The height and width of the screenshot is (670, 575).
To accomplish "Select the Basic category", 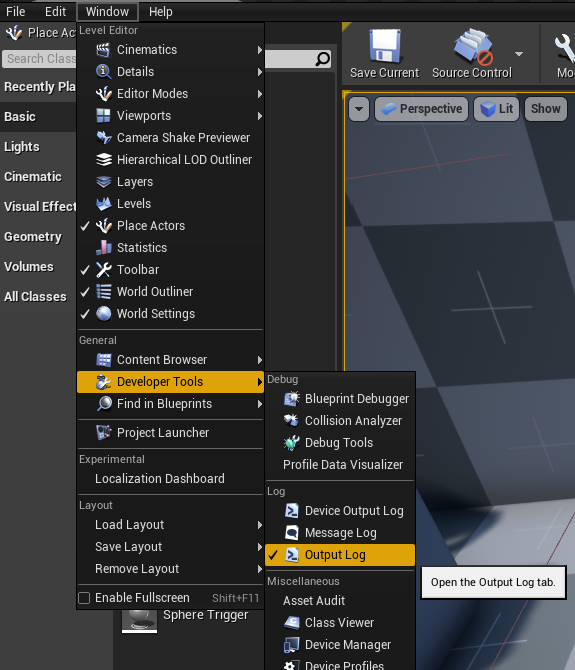I will click(38, 117).
